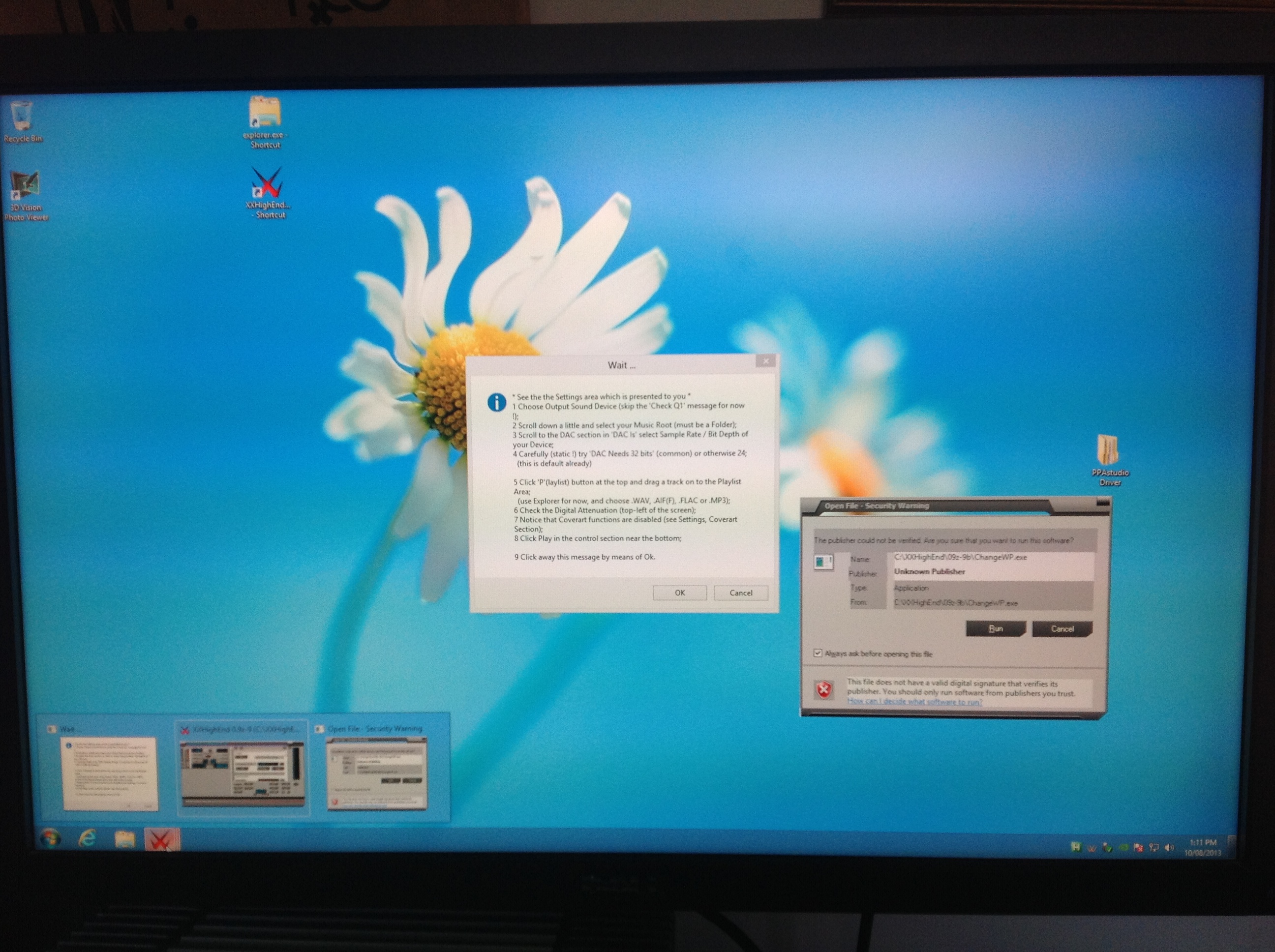Image resolution: width=1275 pixels, height=952 pixels.
Task: Click the 'Unknown Publisher' text
Action: pyautogui.click(x=929, y=572)
